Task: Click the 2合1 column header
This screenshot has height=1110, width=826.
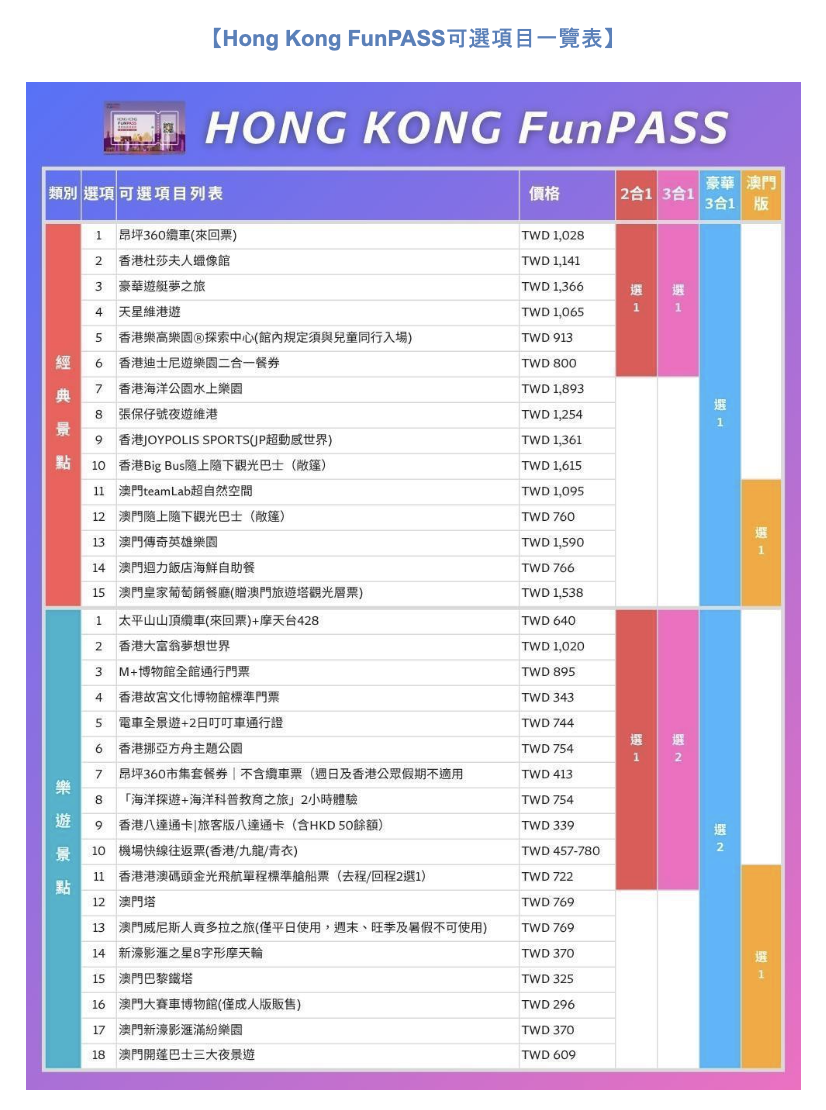Action: coord(636,194)
